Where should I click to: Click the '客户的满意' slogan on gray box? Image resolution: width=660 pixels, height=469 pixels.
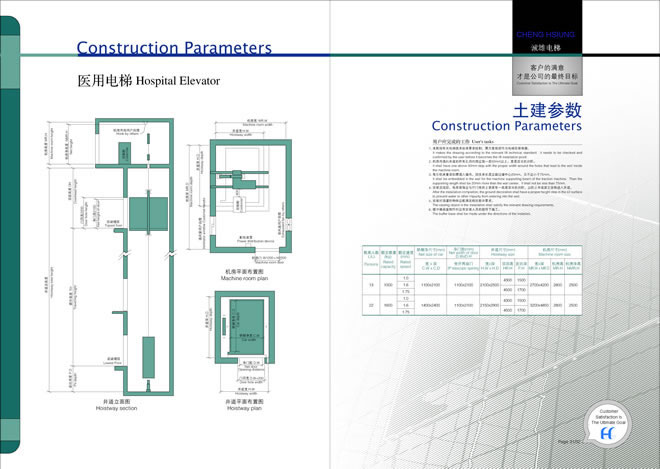547,67
